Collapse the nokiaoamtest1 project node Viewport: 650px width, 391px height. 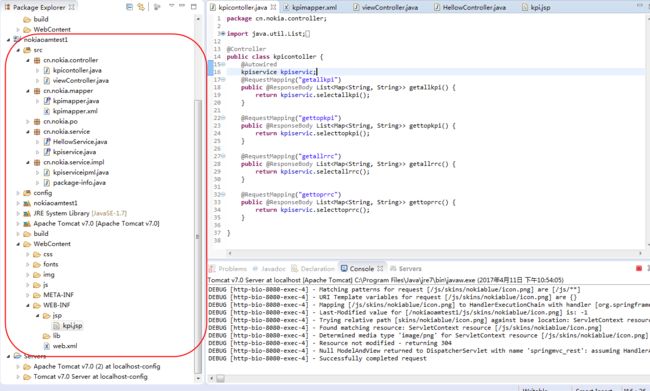click(9, 40)
